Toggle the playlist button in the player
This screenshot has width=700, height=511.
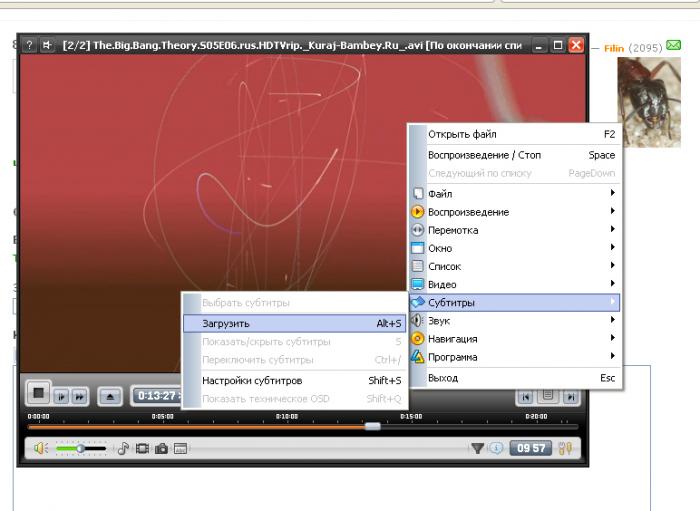pos(547,396)
